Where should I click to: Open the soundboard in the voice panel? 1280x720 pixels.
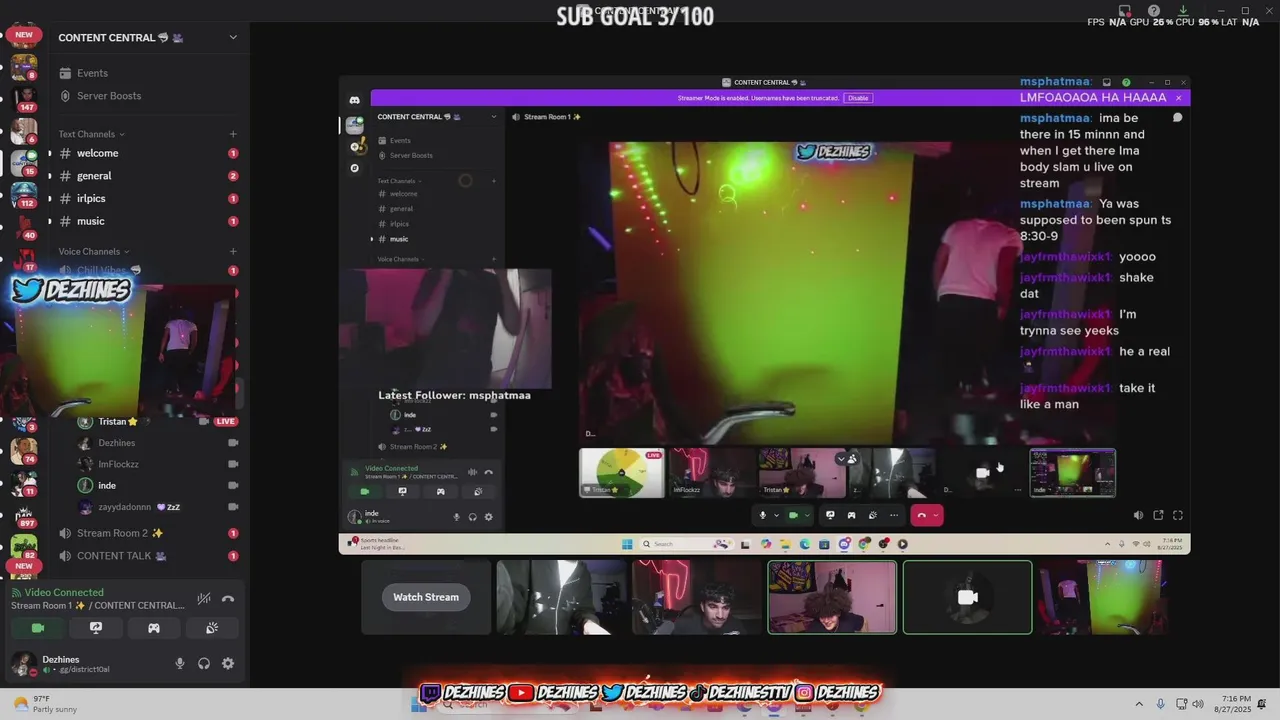[212, 628]
